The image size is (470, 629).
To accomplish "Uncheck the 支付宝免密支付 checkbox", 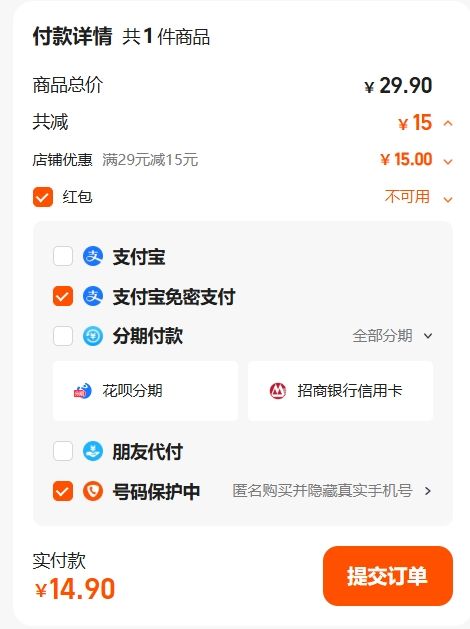I will point(63,296).
